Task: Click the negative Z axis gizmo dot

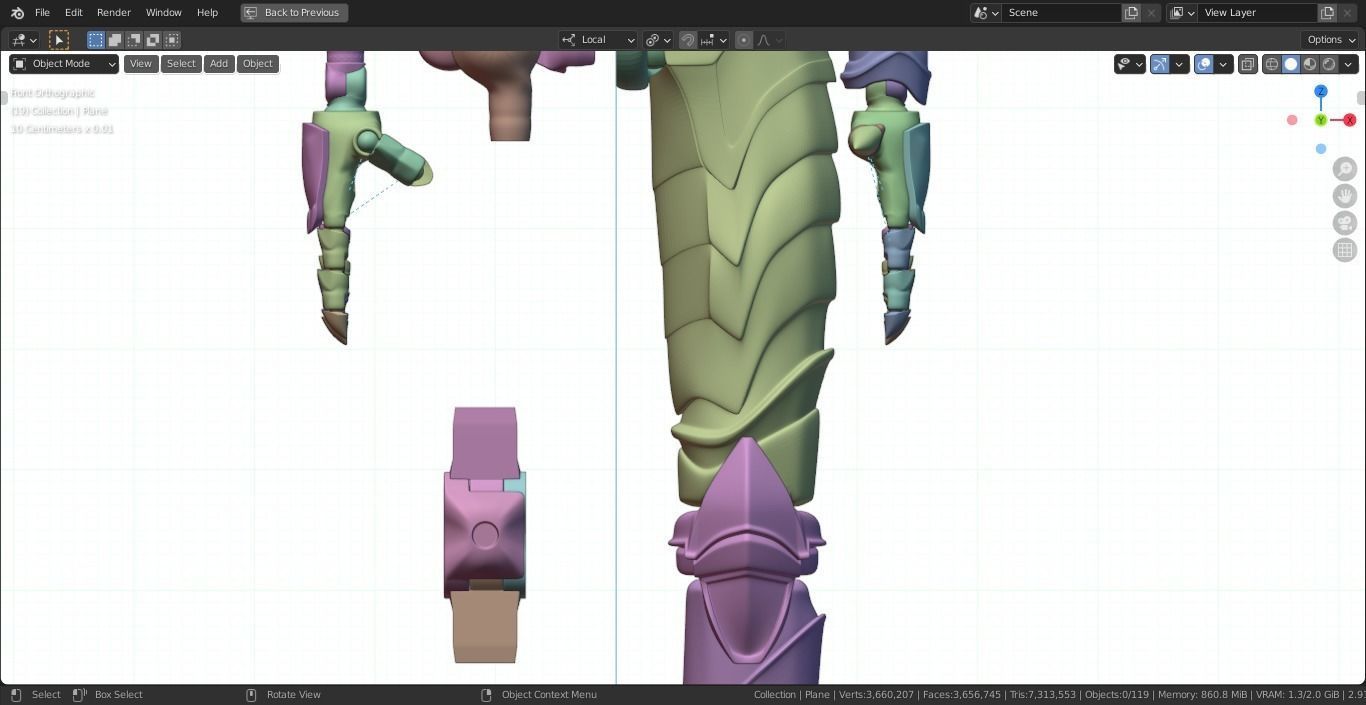Action: pyautogui.click(x=1321, y=149)
